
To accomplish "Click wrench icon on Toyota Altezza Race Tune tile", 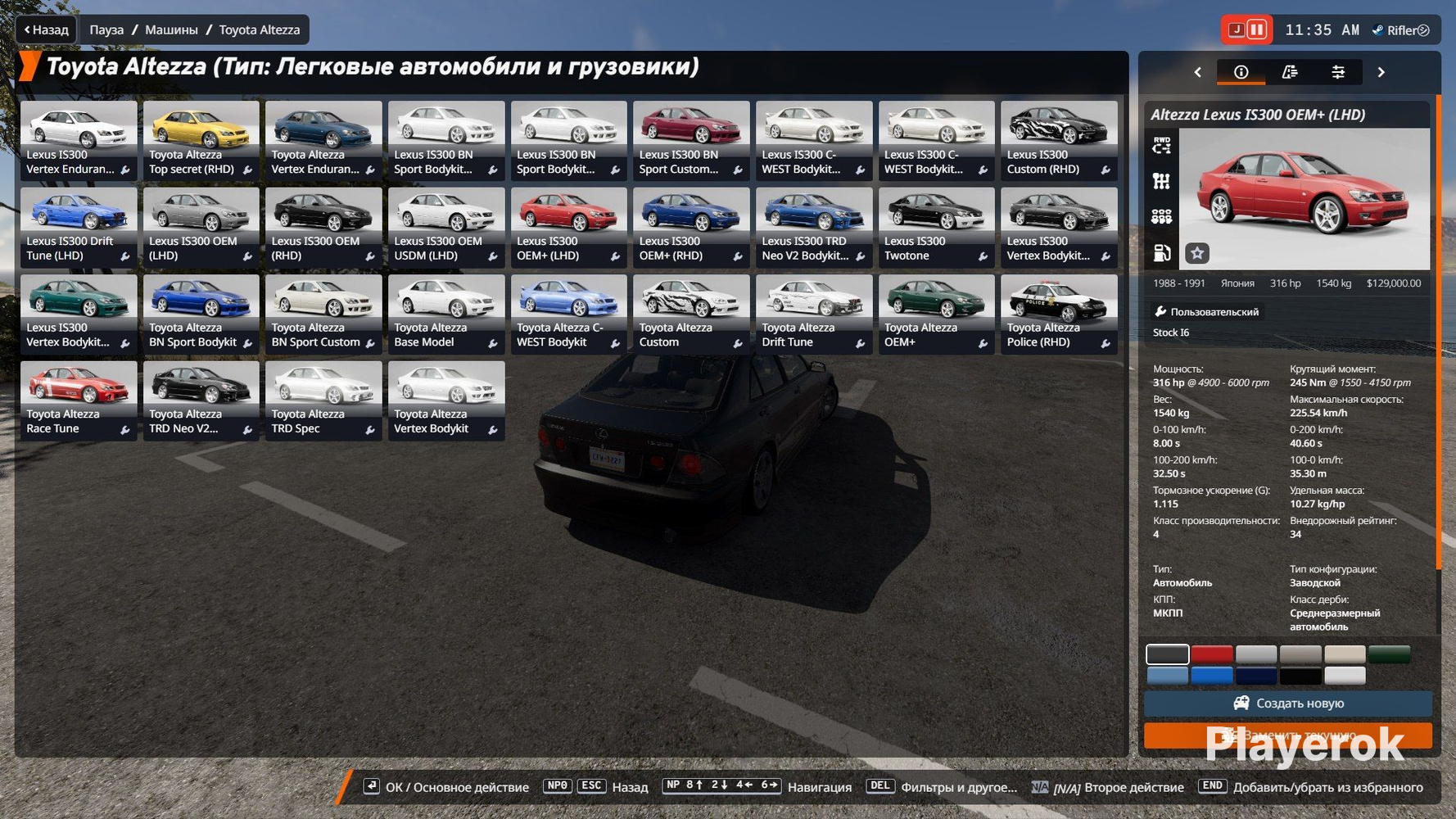I will click(125, 430).
